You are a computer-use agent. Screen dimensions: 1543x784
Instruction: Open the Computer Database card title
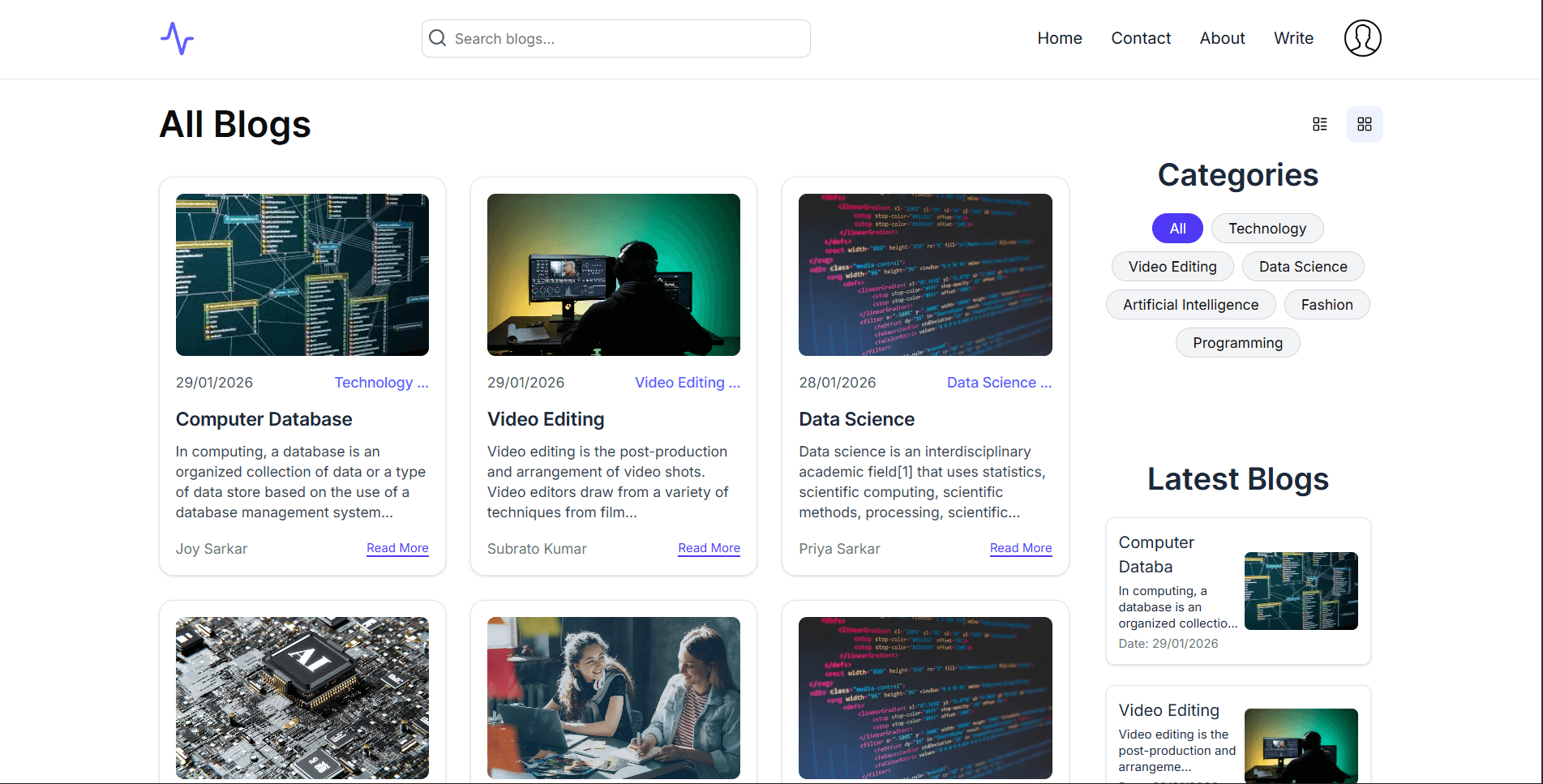click(264, 419)
